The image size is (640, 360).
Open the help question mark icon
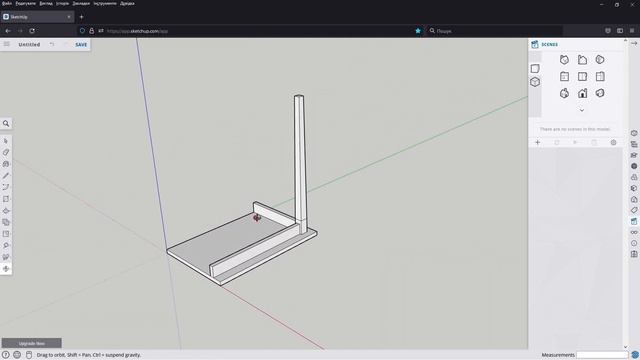click(6, 355)
